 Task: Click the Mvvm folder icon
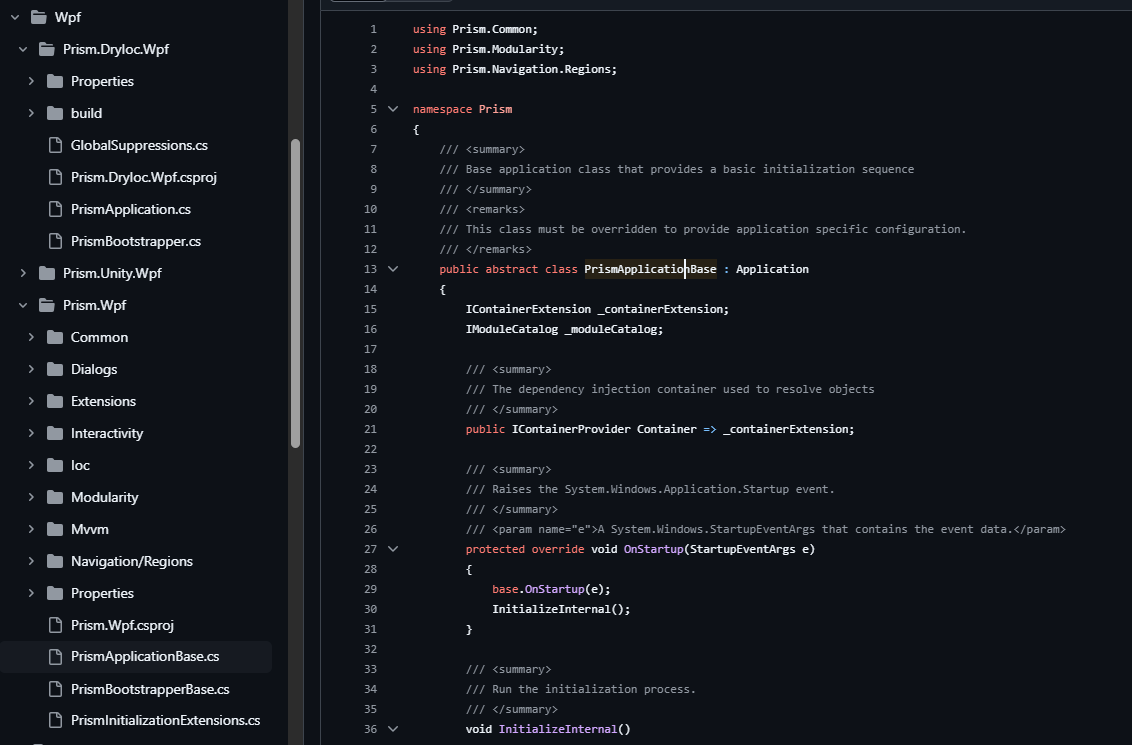[55, 529]
